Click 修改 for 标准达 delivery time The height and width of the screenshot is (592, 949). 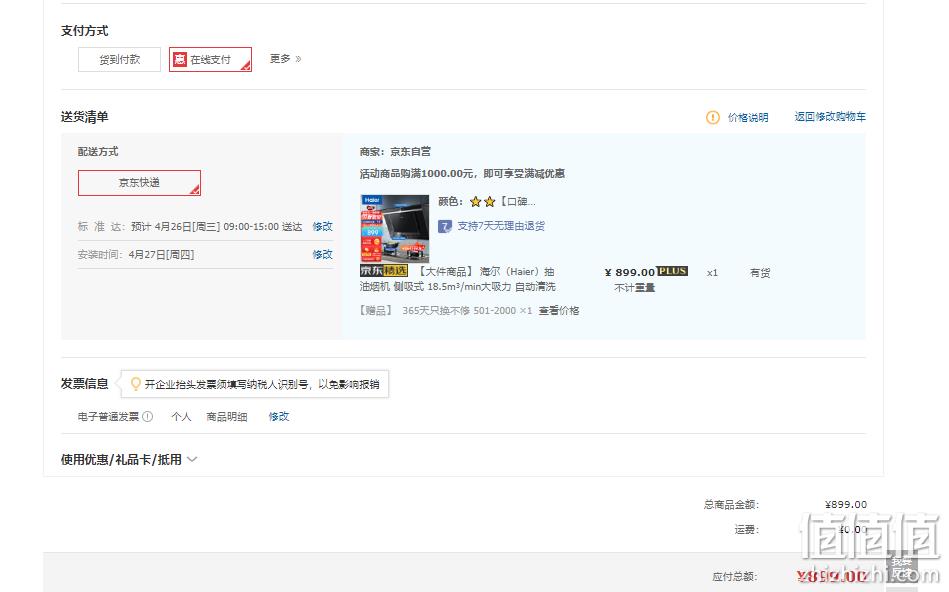323,226
